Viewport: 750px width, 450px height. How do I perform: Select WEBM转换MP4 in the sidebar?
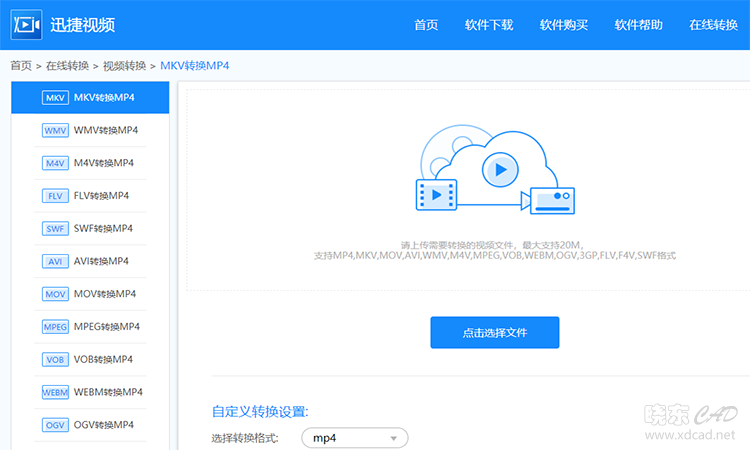(x=90, y=392)
